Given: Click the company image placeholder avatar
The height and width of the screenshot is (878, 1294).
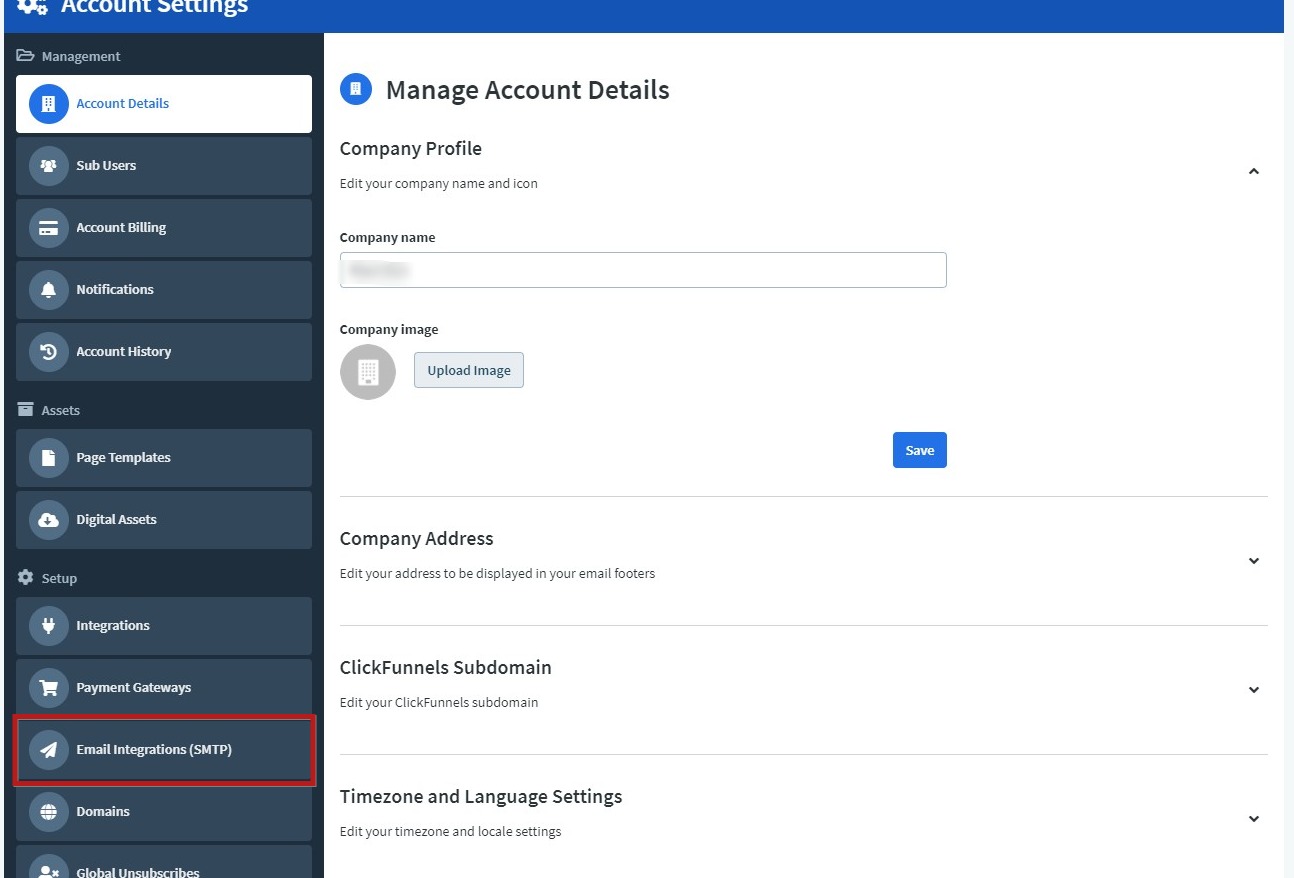Looking at the screenshot, I should (368, 372).
